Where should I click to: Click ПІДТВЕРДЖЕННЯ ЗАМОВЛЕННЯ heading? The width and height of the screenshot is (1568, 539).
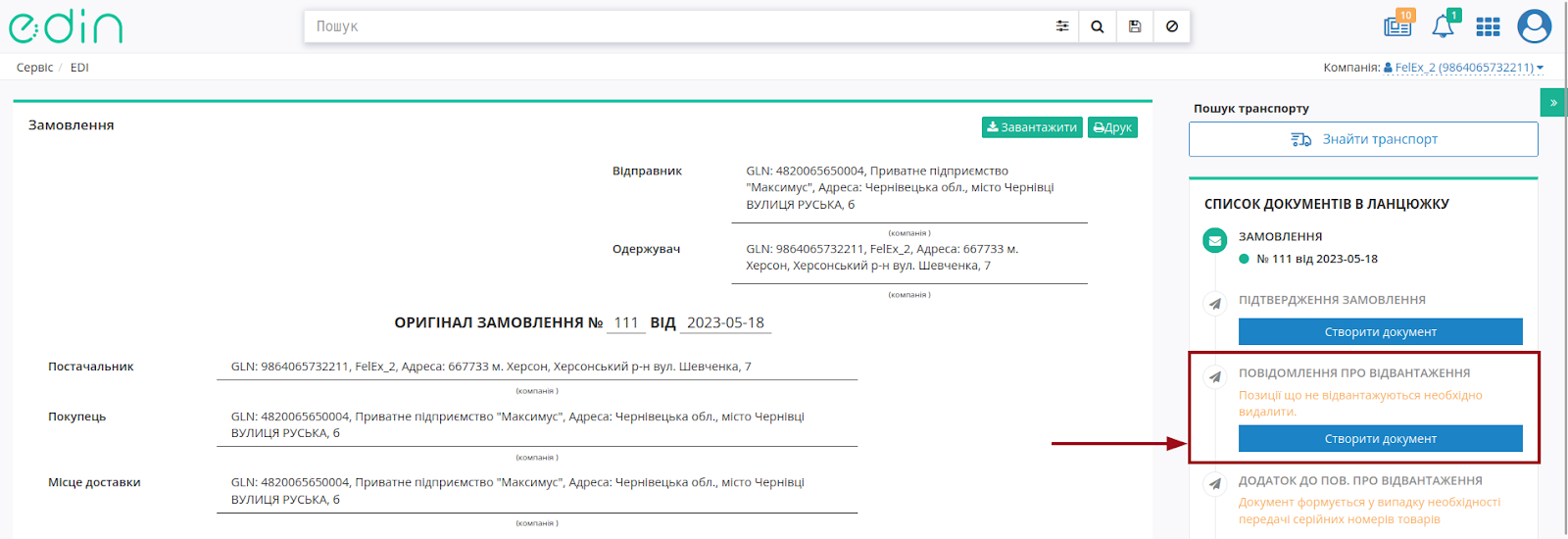click(x=1332, y=300)
